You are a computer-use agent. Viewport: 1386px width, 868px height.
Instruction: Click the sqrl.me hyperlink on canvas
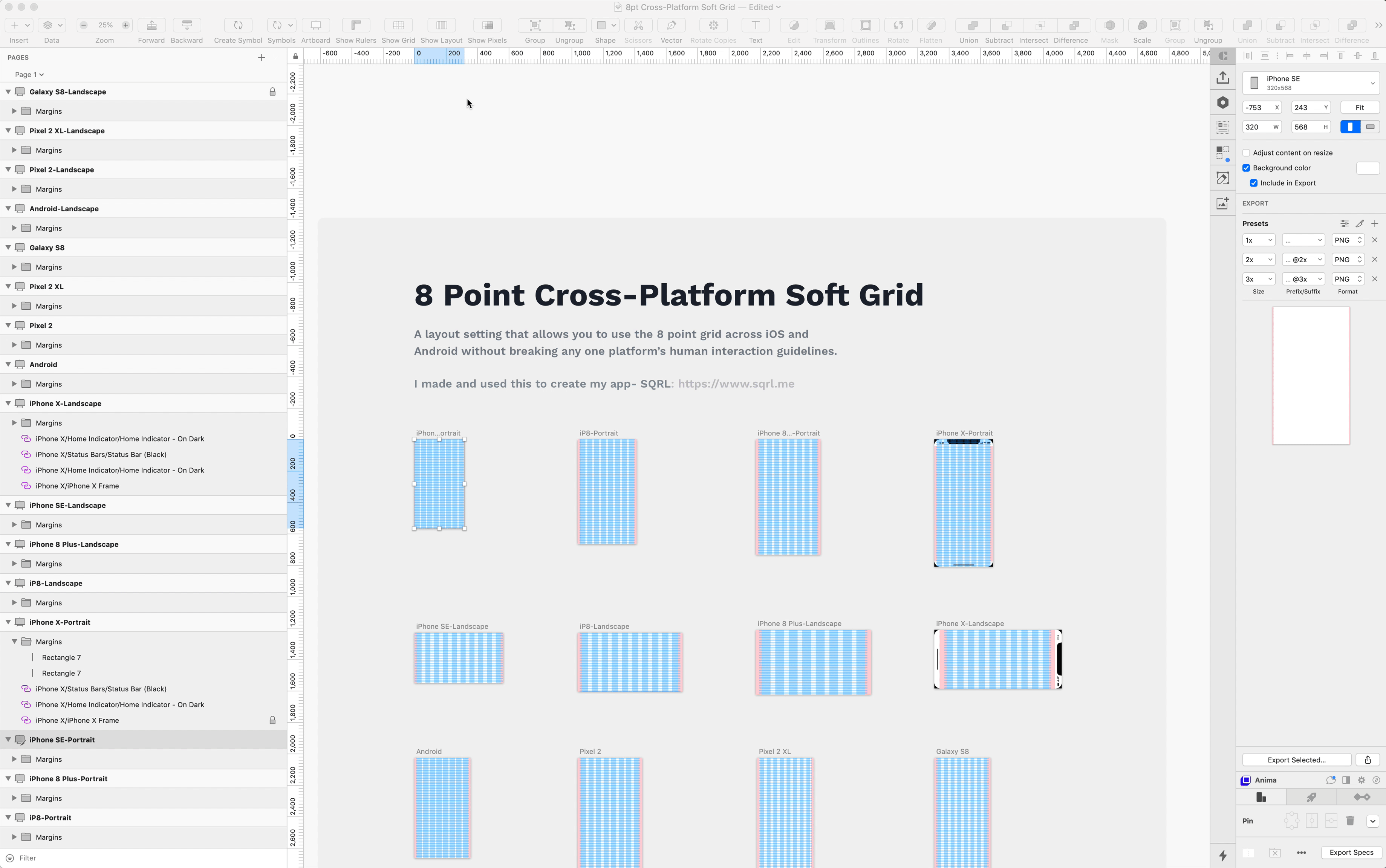[x=736, y=384]
